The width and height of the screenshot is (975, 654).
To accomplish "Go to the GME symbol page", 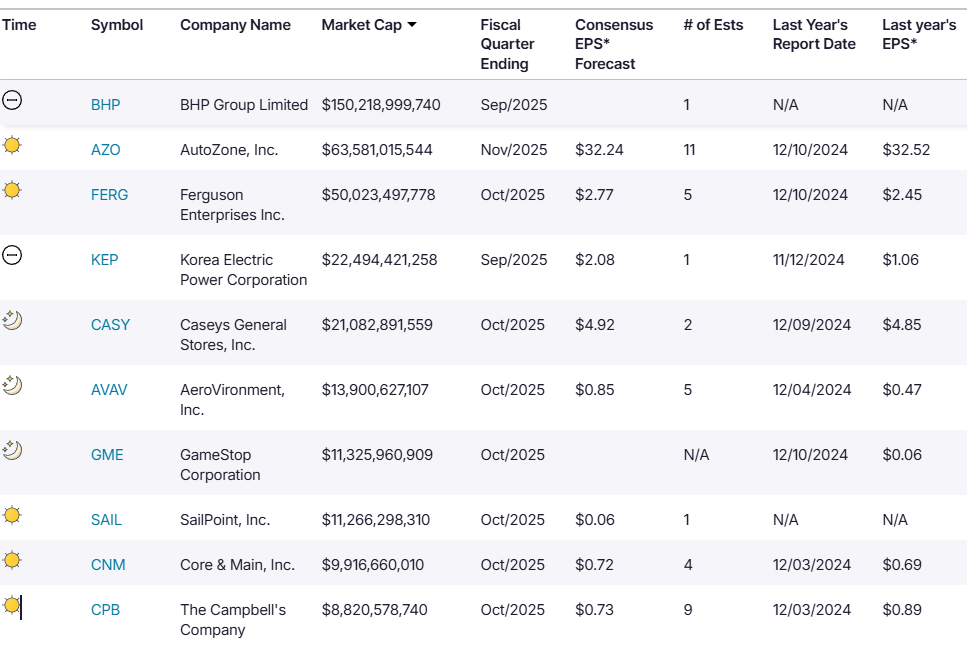I will click(107, 455).
